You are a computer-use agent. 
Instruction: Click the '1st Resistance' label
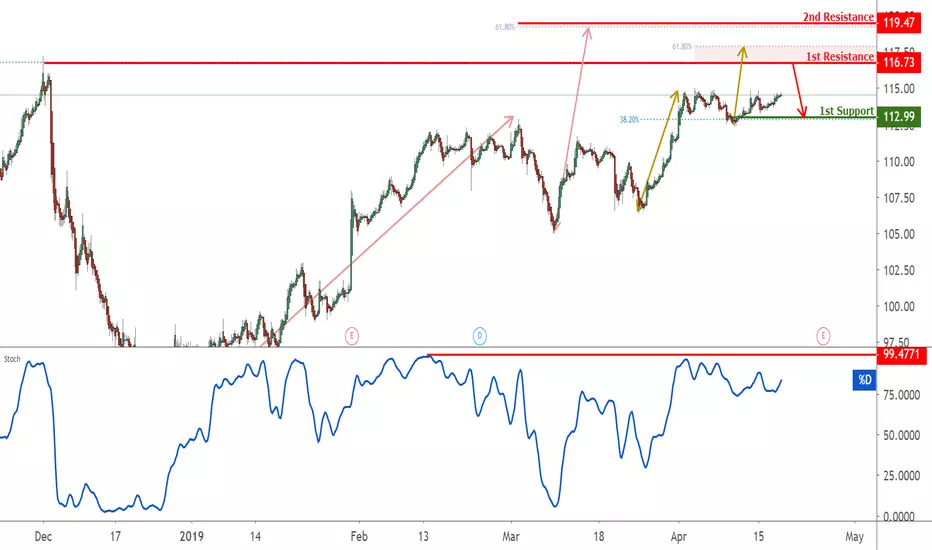pos(840,56)
